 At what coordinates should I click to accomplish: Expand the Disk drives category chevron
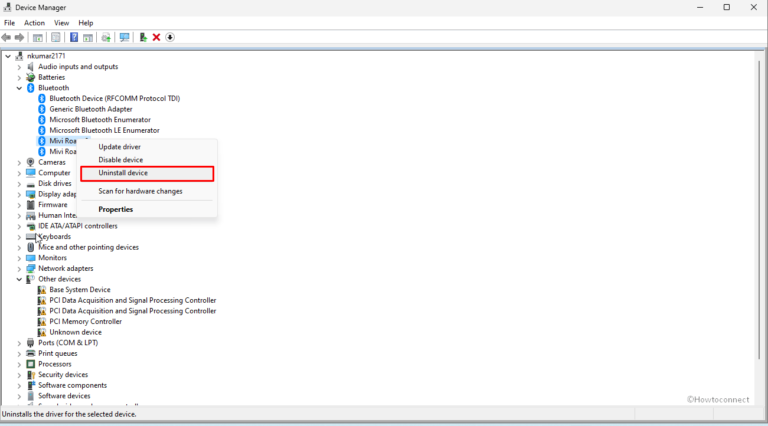click(19, 184)
